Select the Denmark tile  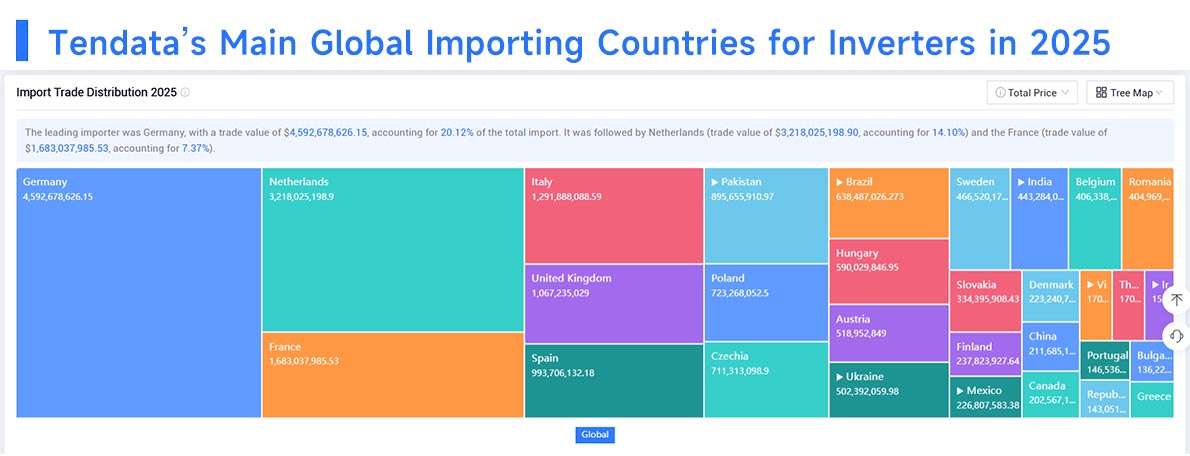click(1050, 296)
